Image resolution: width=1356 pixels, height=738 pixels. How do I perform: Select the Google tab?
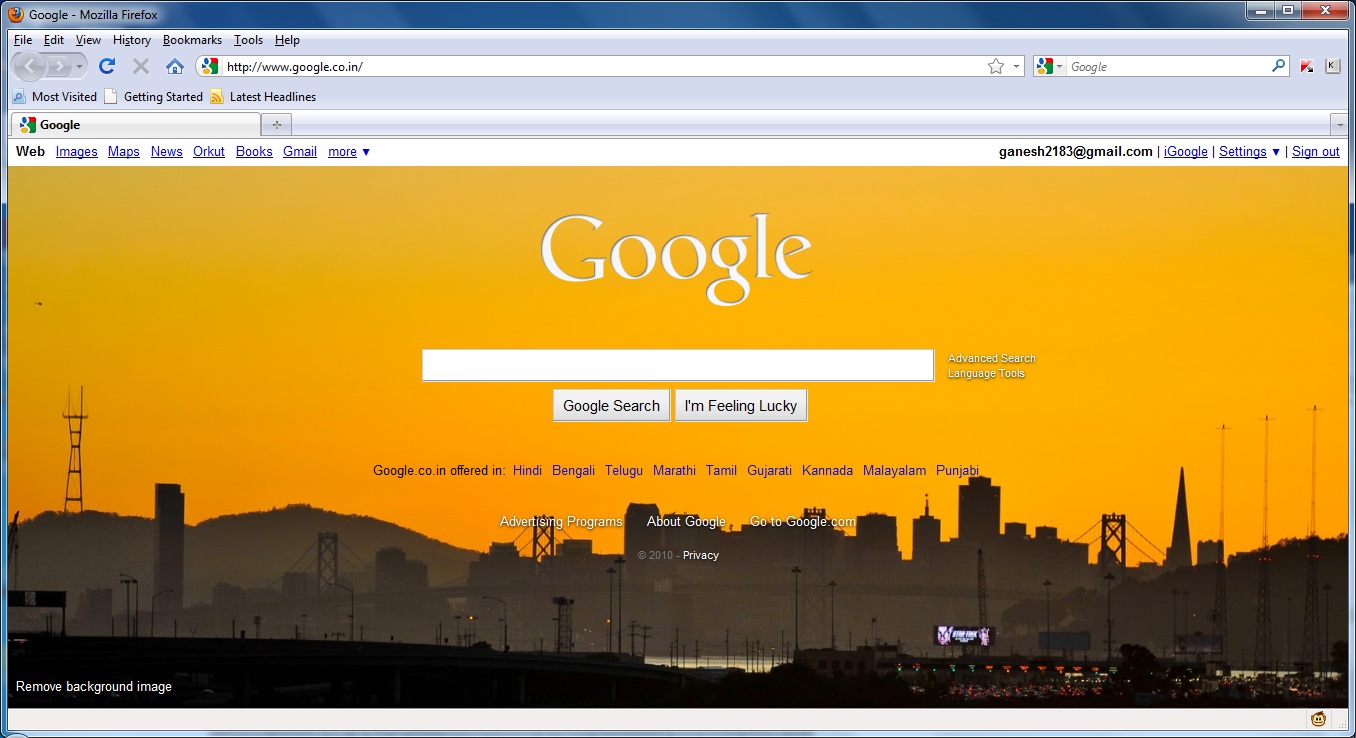point(136,125)
